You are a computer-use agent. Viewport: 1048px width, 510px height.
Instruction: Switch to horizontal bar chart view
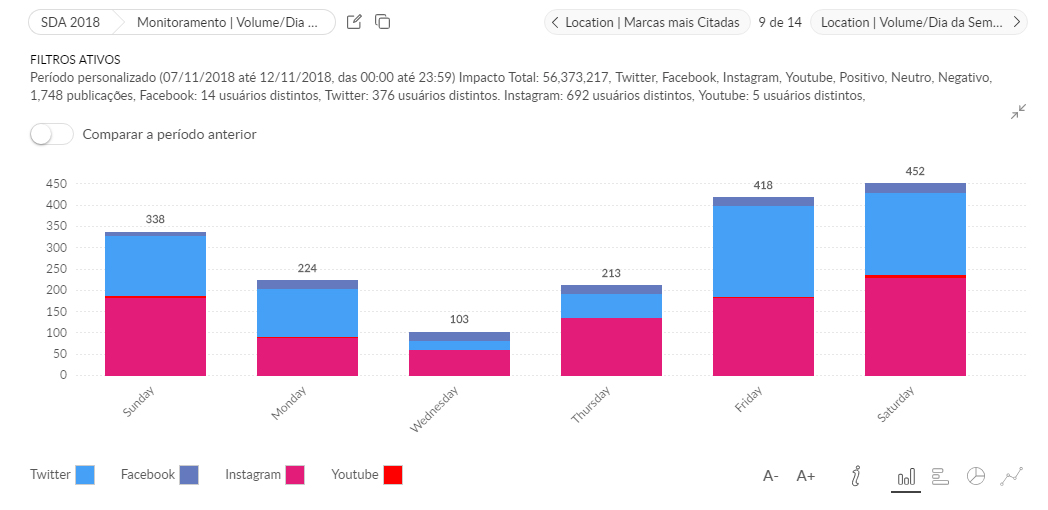[939, 476]
